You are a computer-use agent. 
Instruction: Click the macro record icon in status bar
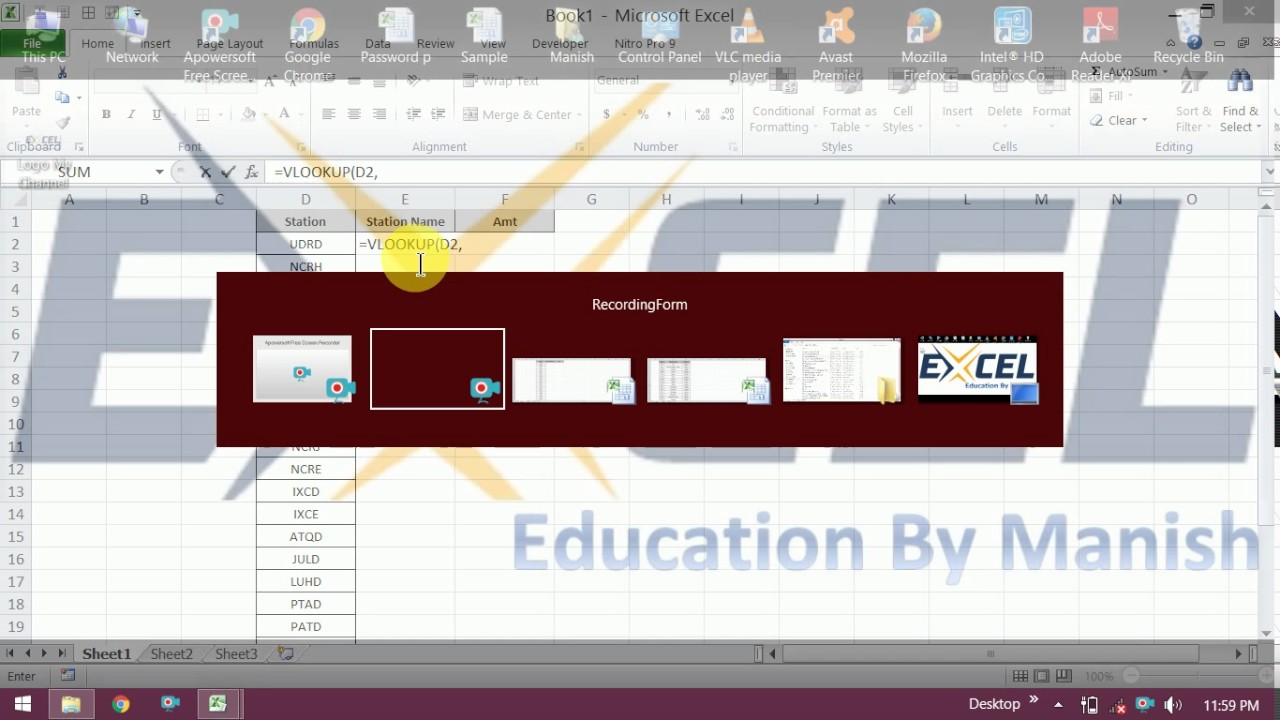(67, 676)
